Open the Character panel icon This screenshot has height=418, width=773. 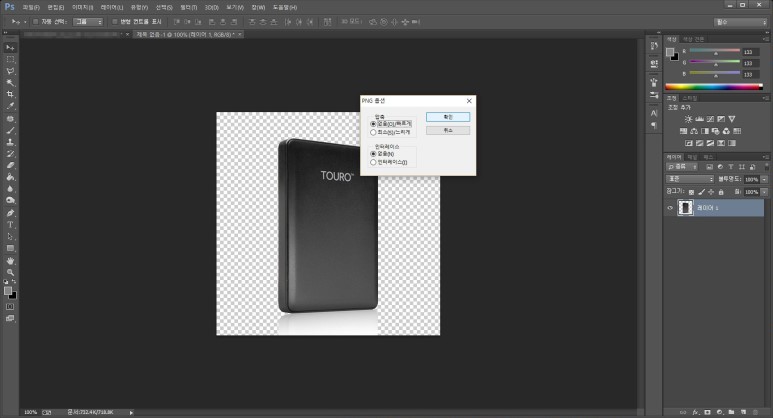[654, 113]
